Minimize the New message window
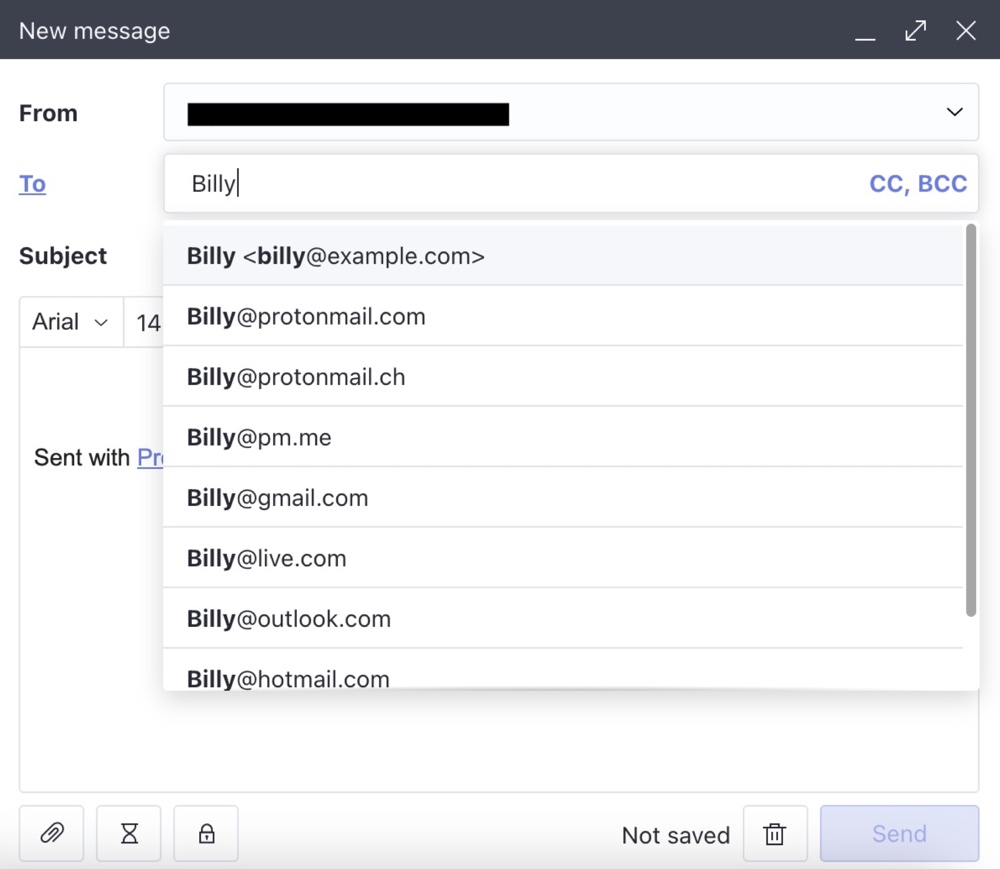 tap(865, 31)
